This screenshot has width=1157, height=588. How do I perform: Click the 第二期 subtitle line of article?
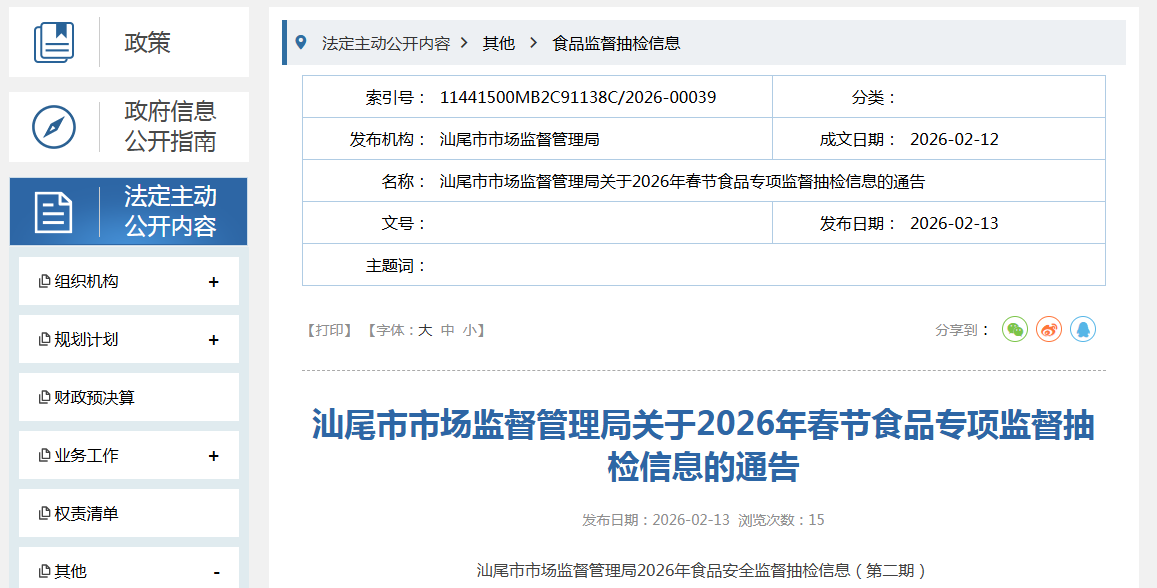tap(702, 570)
